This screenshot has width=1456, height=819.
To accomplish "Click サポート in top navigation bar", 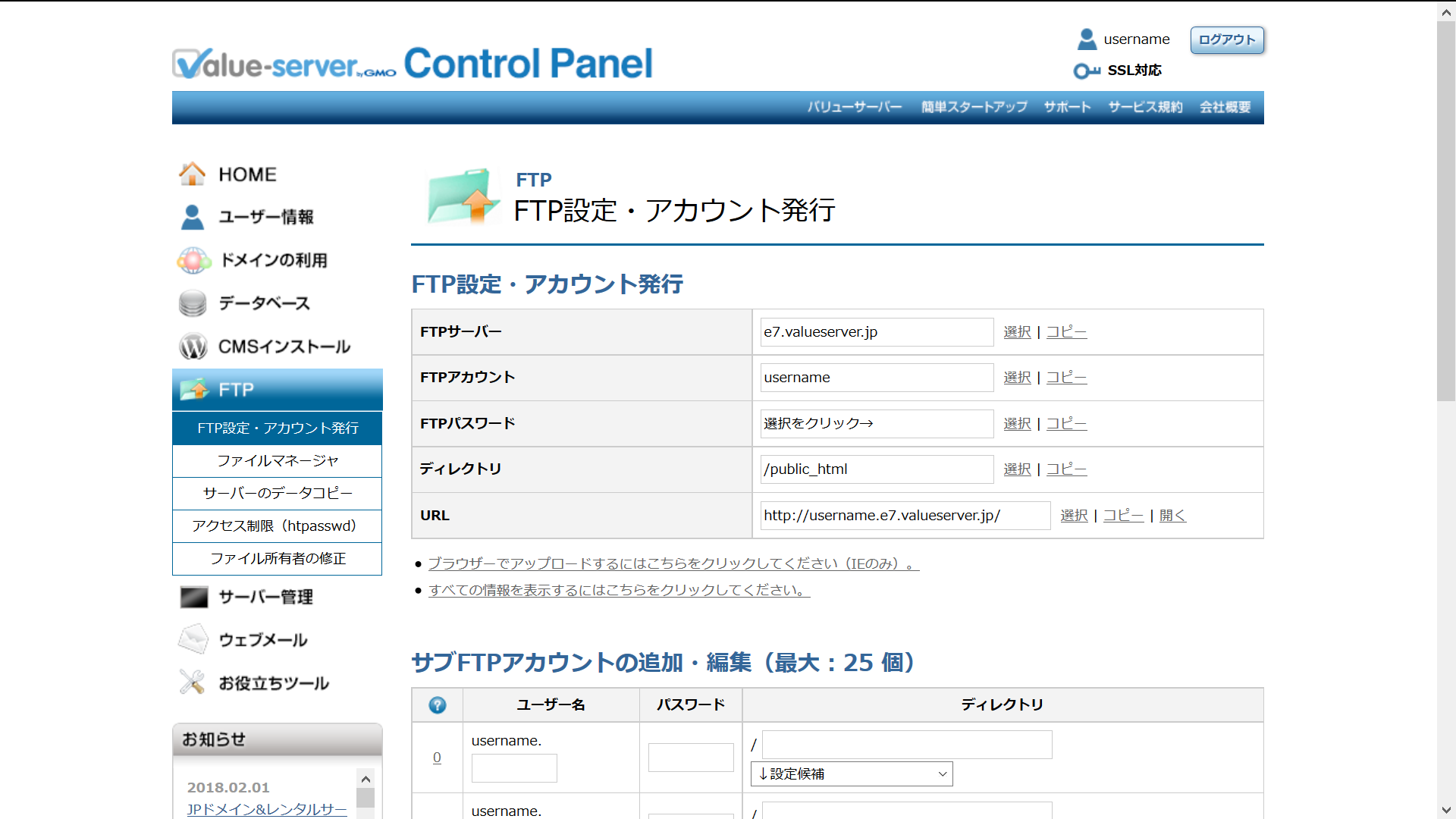I will click(x=1067, y=107).
